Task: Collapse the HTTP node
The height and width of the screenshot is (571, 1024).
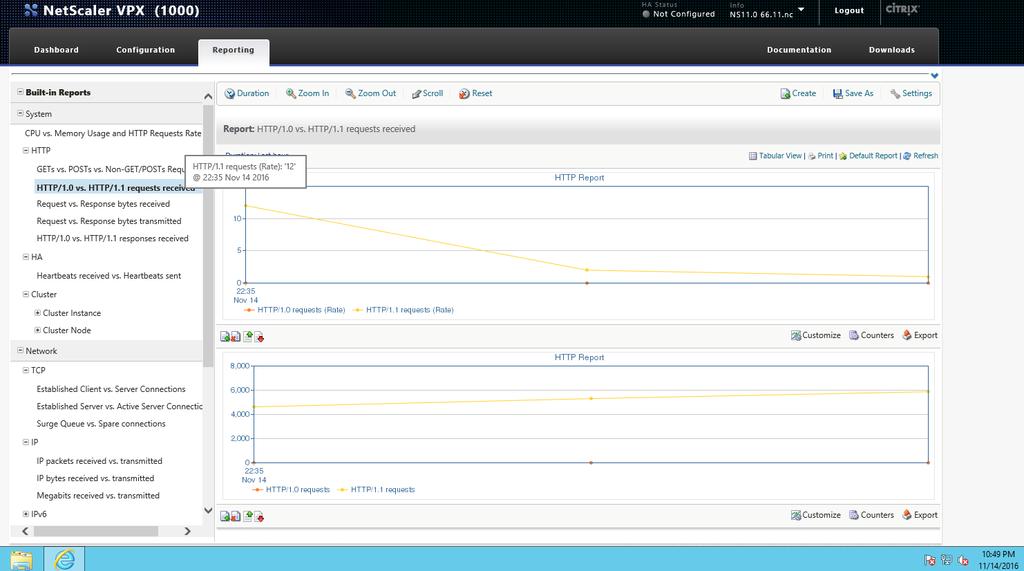Action: 26,150
